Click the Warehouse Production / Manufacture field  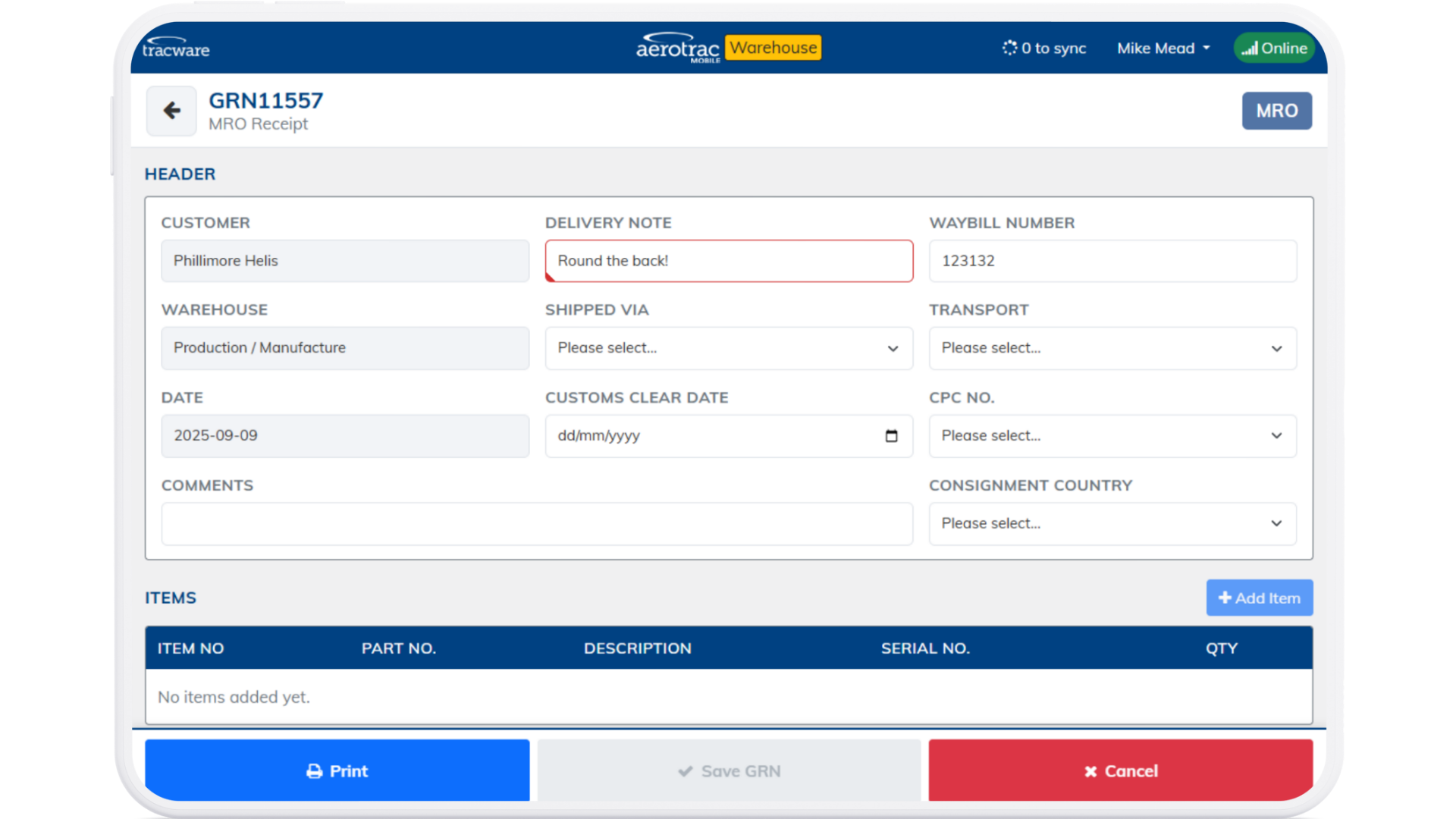345,348
